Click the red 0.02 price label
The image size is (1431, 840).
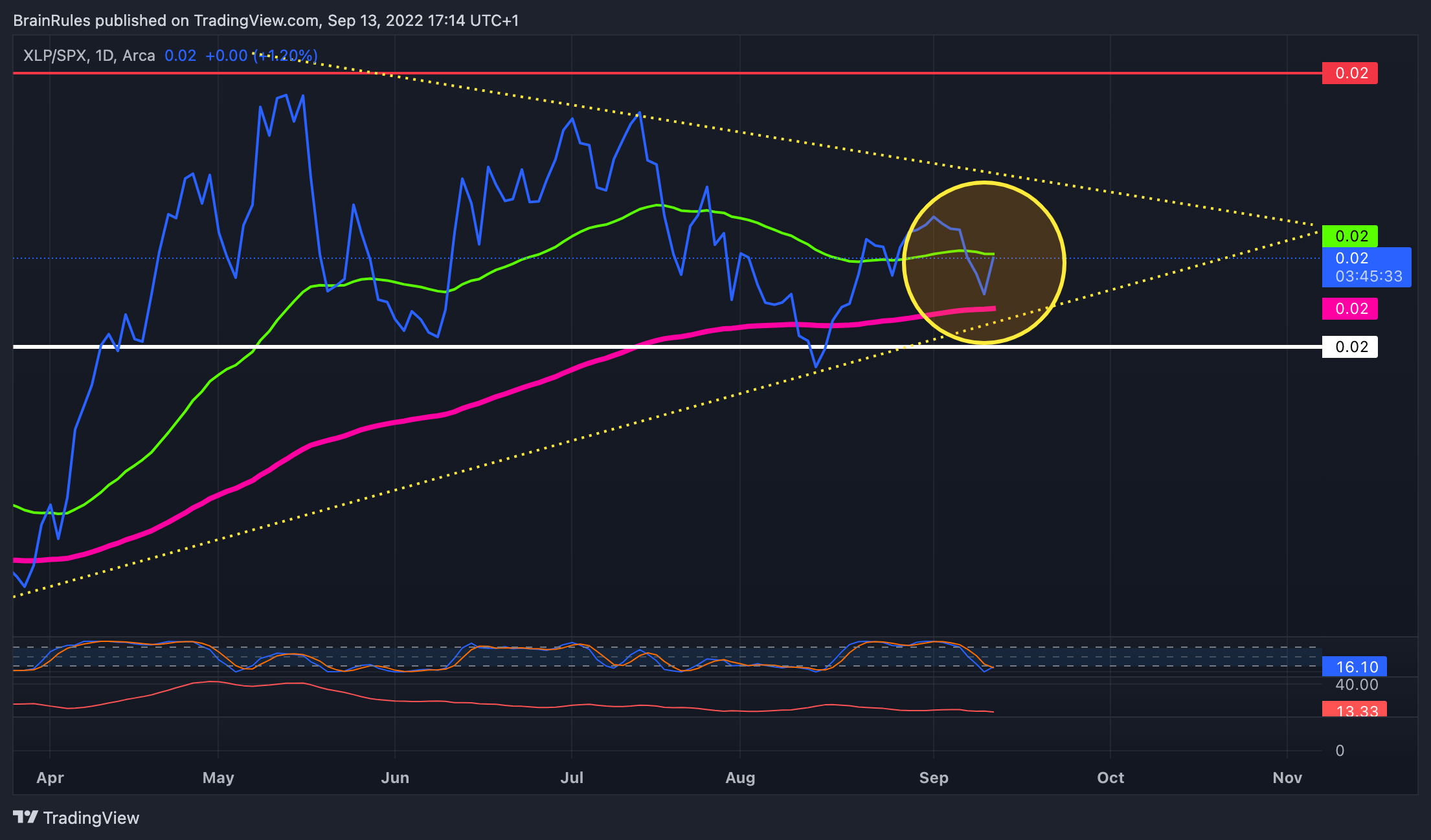point(1349,73)
